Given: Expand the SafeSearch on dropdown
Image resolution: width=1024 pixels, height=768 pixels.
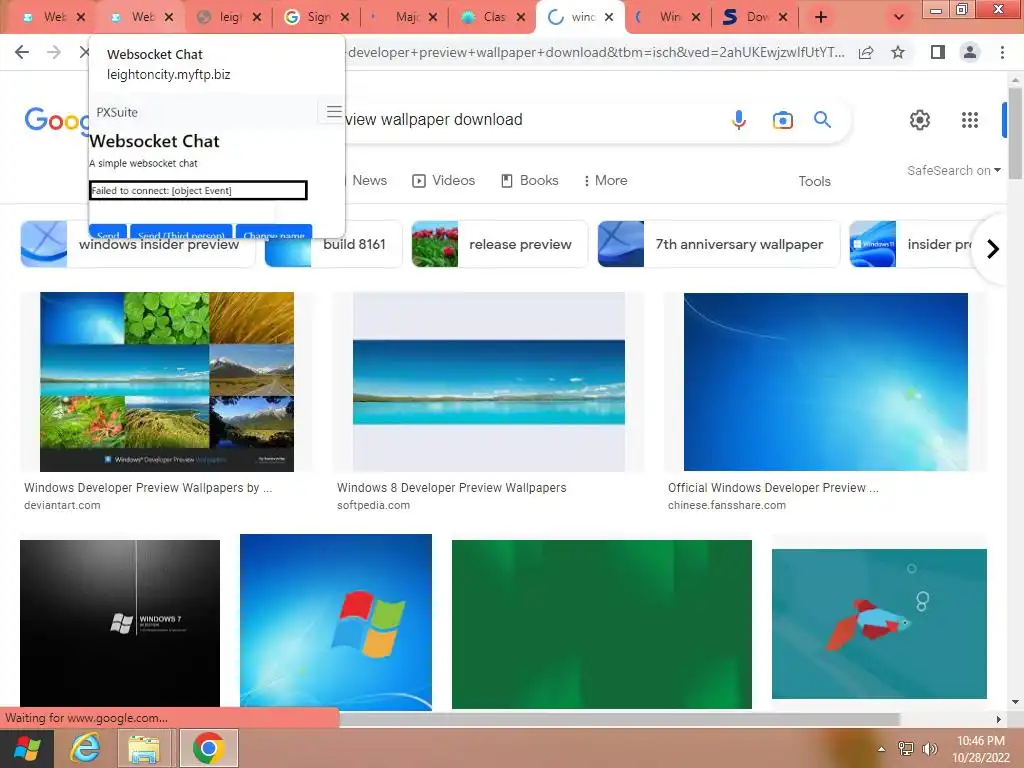Looking at the screenshot, I should click(x=953, y=170).
